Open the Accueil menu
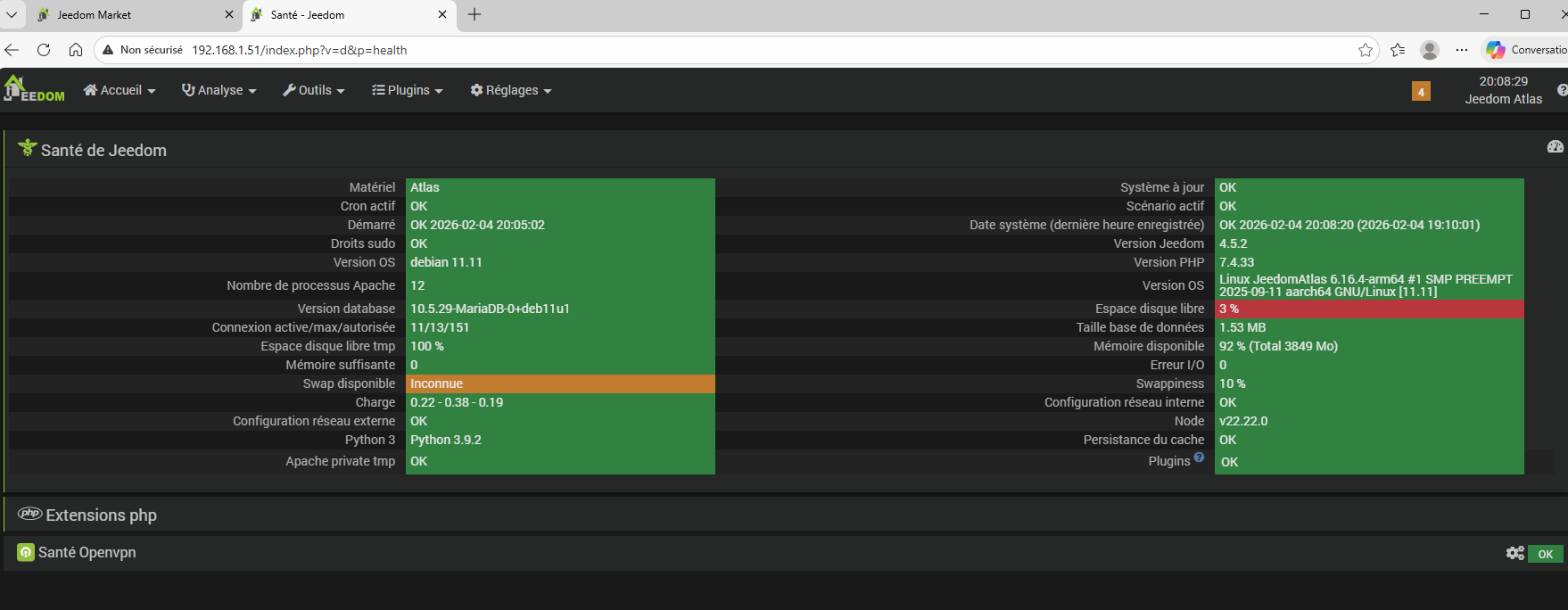 point(120,90)
